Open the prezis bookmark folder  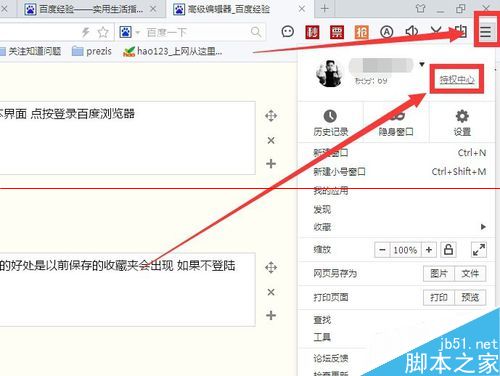(92, 51)
